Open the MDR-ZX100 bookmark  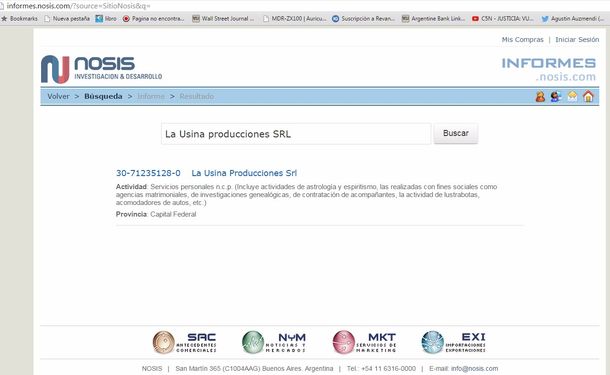click(x=294, y=18)
